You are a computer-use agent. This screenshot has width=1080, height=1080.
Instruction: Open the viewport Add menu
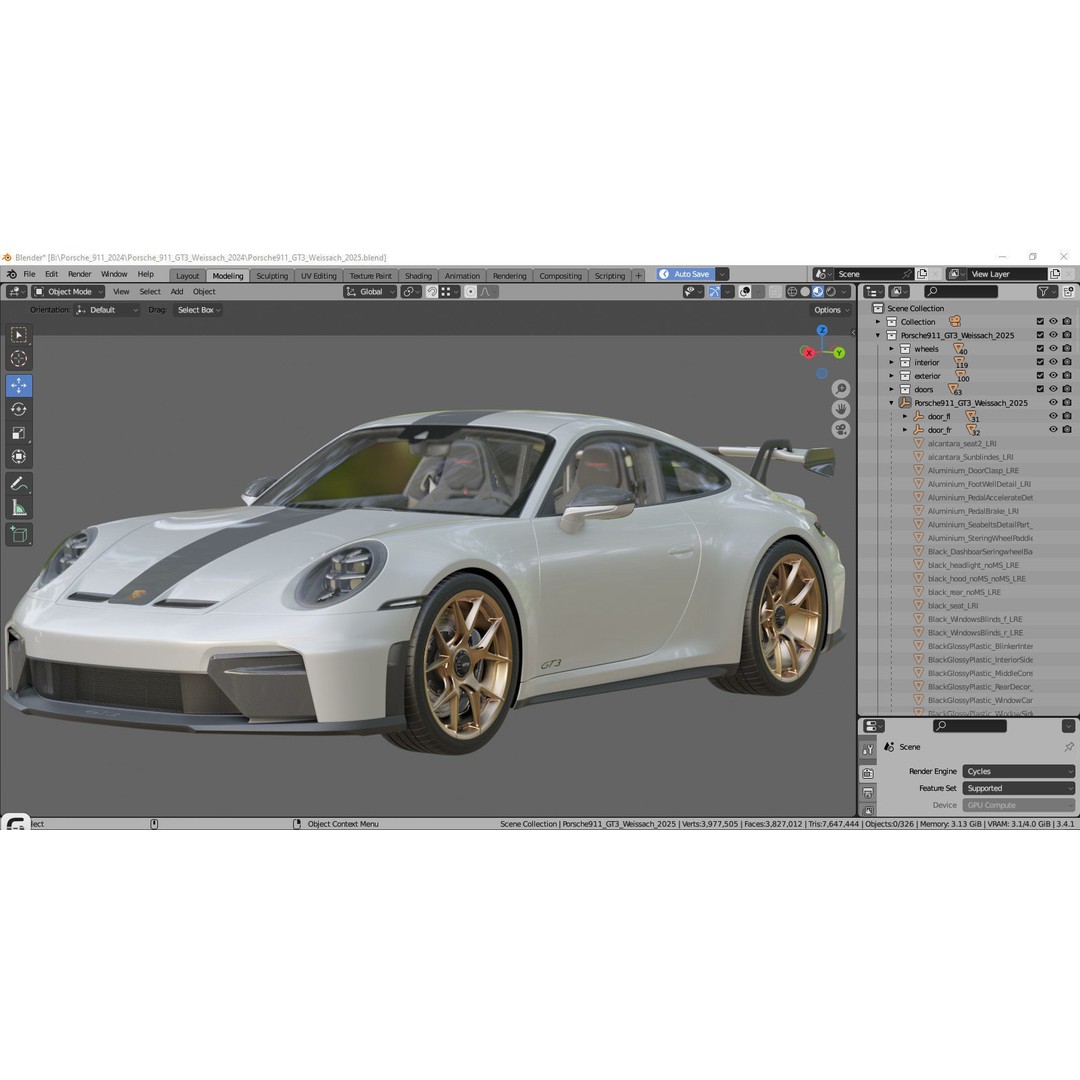(177, 292)
